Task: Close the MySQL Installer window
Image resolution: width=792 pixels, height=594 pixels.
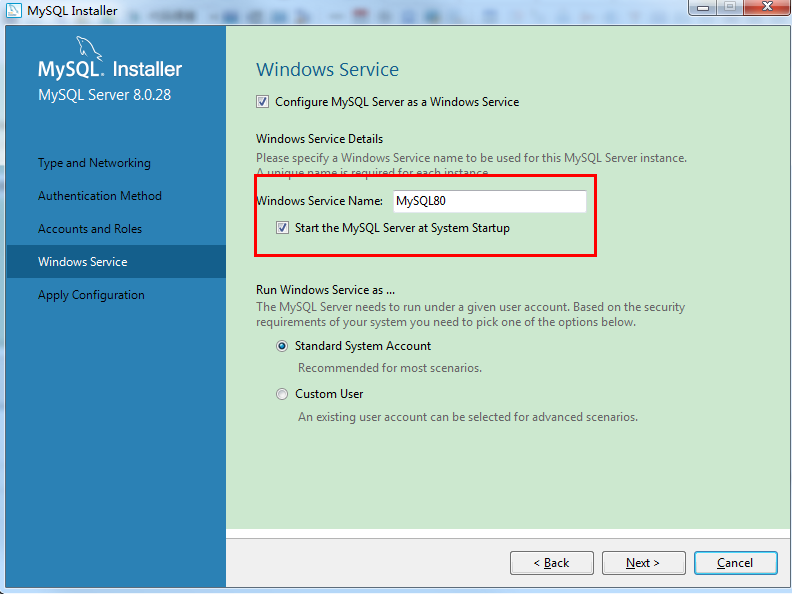Action: click(767, 7)
